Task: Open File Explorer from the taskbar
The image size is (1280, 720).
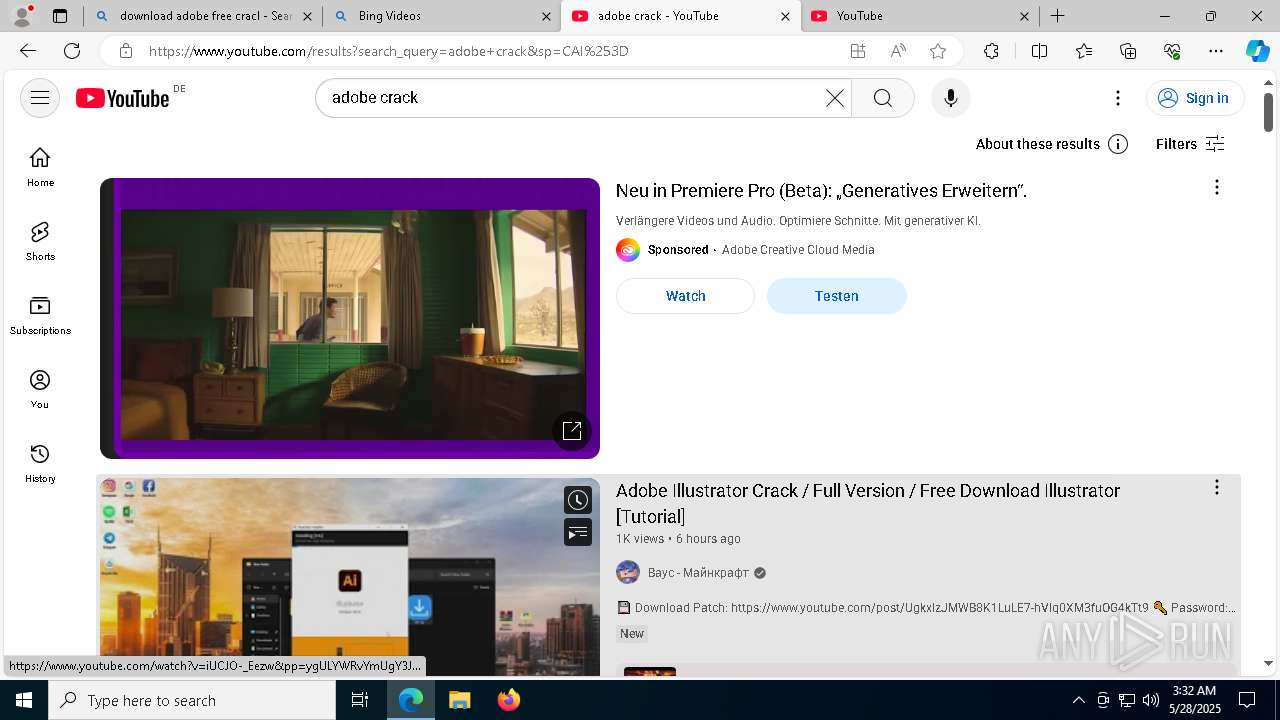Action: [459, 700]
